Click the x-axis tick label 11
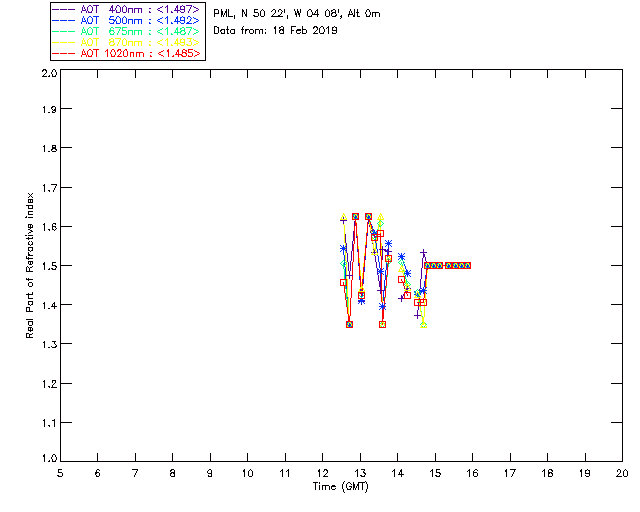 [285, 473]
